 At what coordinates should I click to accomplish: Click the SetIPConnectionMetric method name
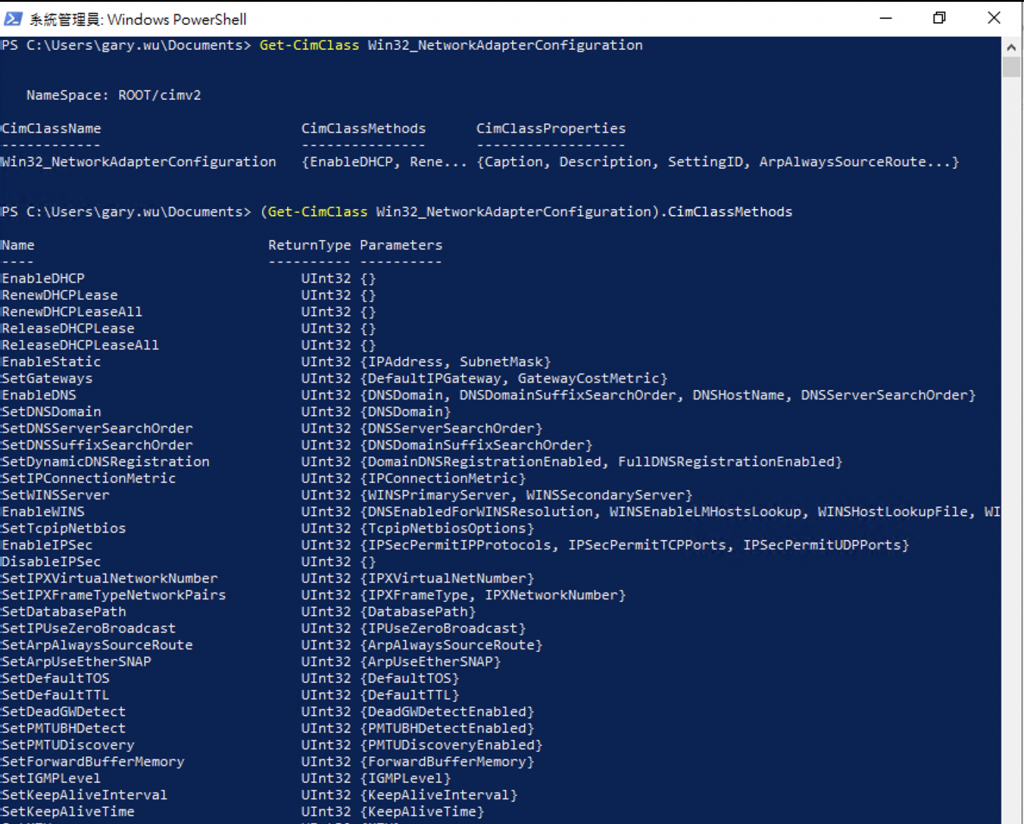[89, 479]
